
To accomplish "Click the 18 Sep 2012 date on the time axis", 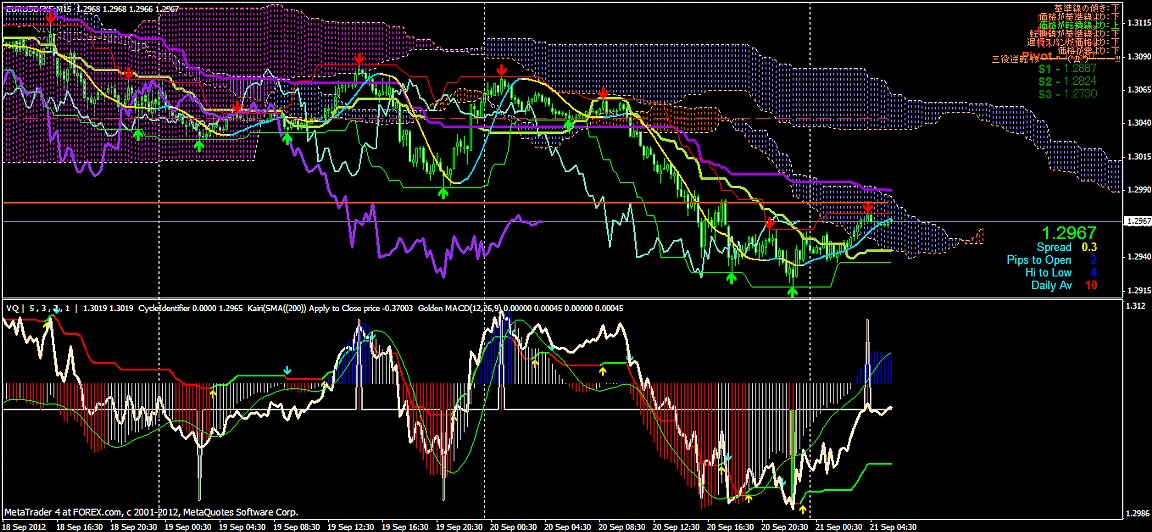I will [x=25, y=526].
